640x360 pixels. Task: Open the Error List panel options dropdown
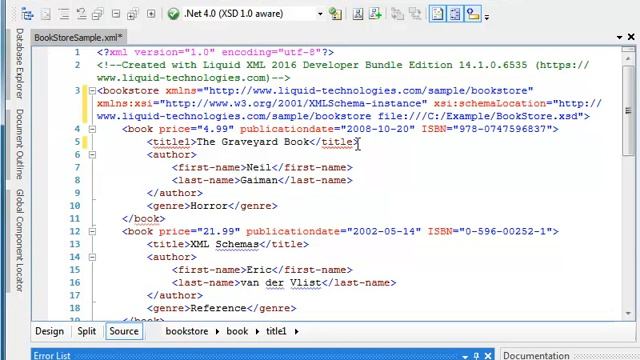[465, 356]
